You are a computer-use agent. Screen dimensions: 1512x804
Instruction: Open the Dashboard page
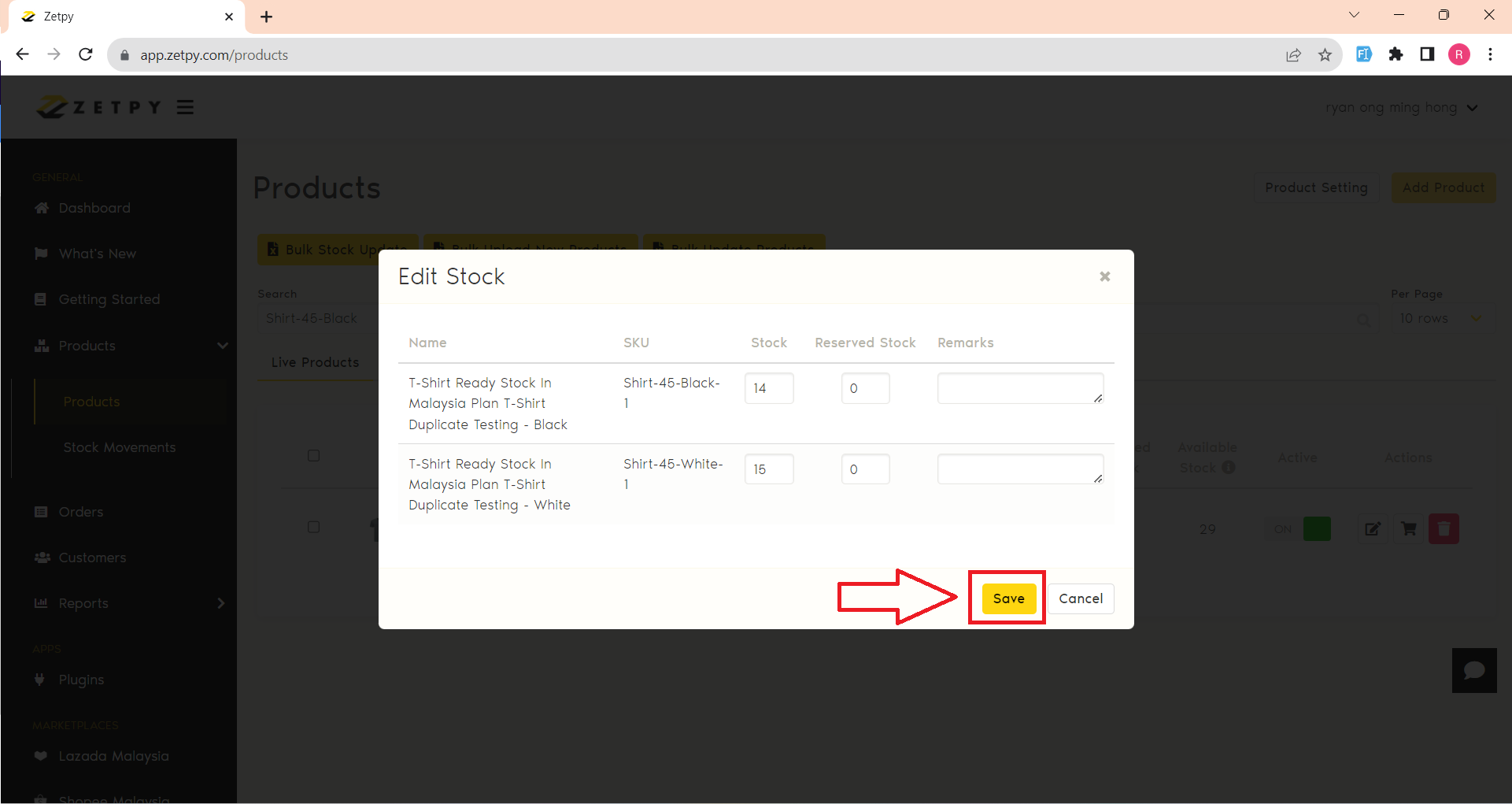[94, 208]
